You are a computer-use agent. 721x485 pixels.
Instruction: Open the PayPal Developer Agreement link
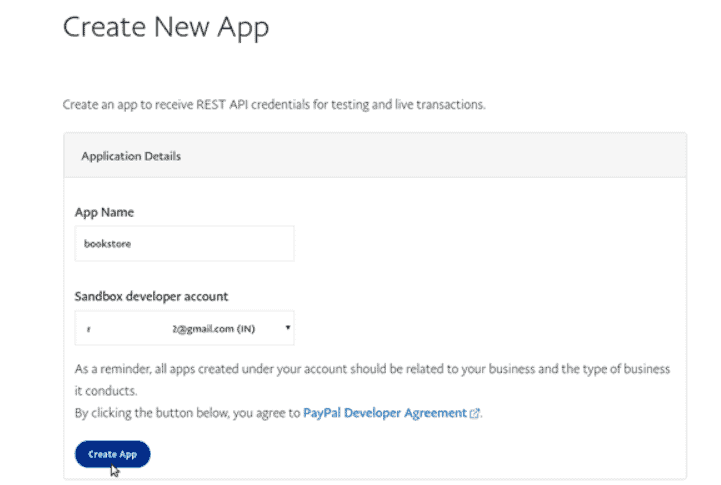point(385,413)
